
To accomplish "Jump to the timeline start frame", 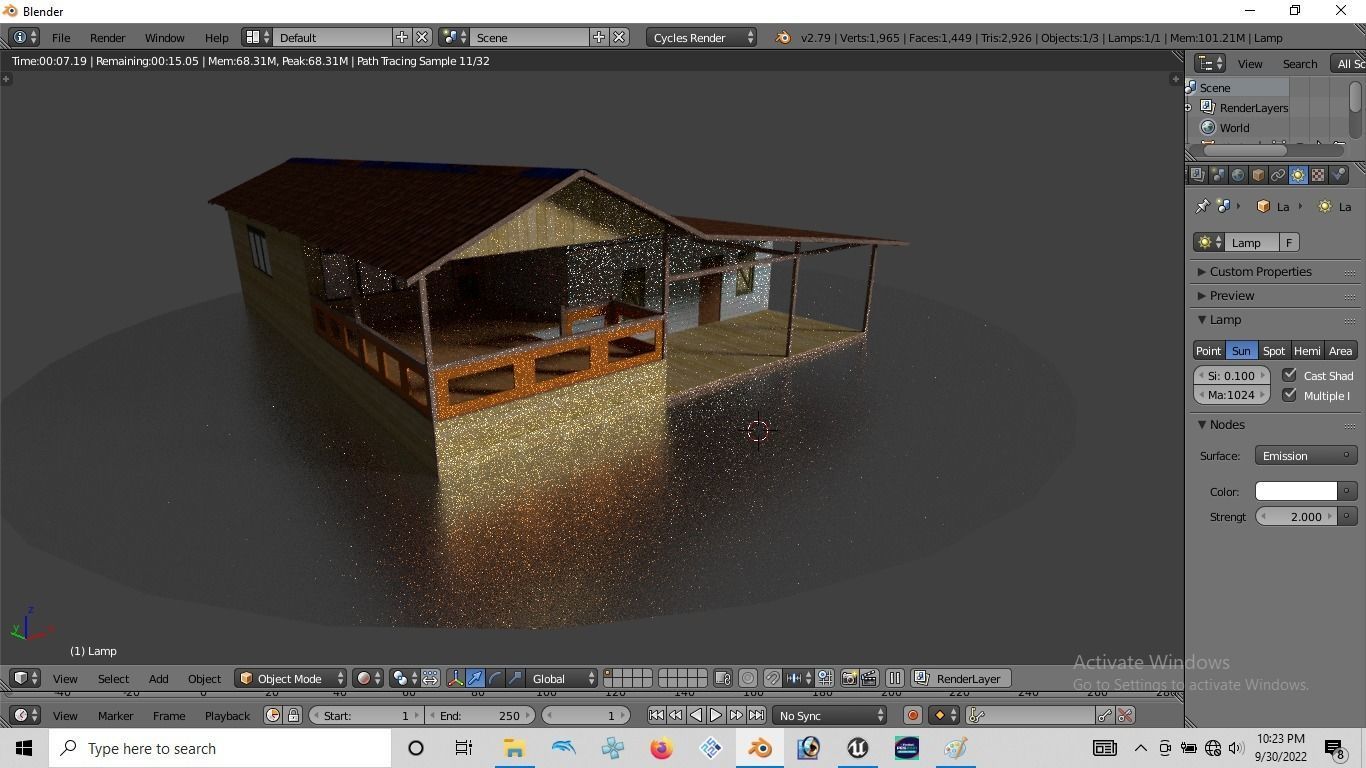I will click(656, 715).
